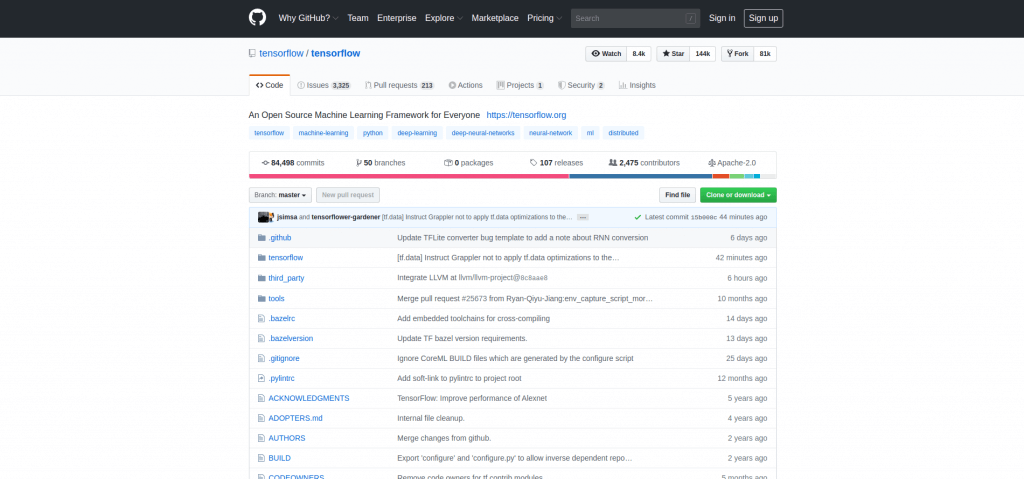Click the Find file button
Screen dimensions: 1024x479
tap(677, 195)
